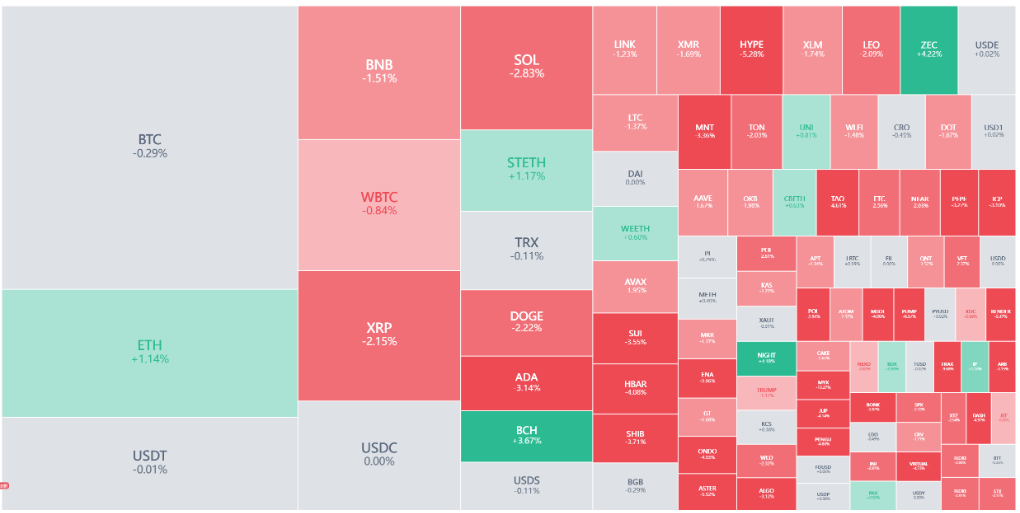Open the green BCH tile
1020x513 pixels.
point(526,434)
